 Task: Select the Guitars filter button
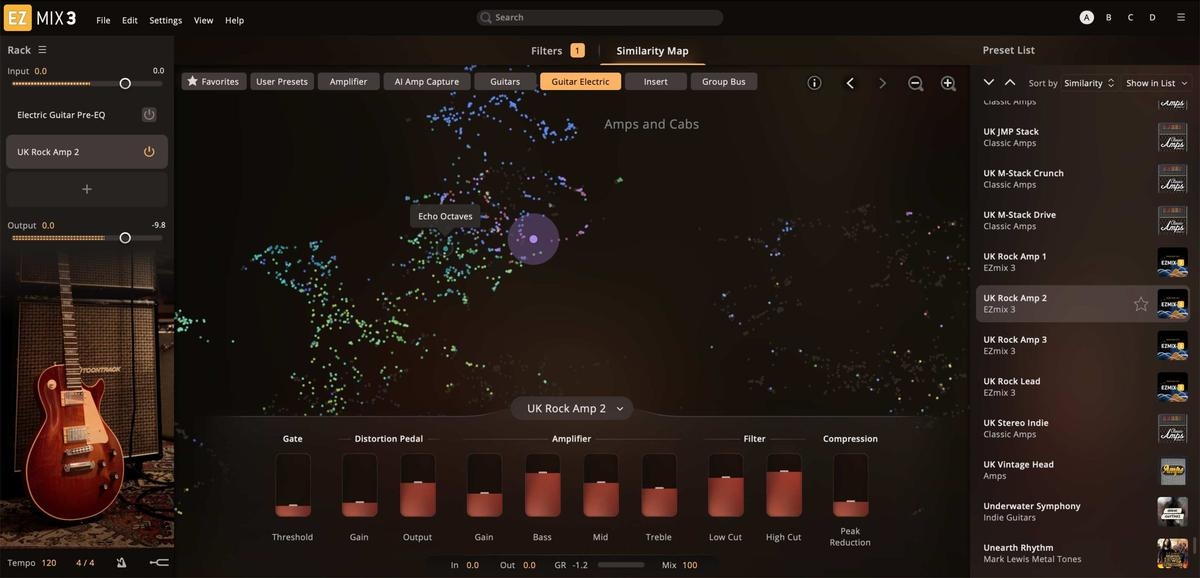[505, 81]
